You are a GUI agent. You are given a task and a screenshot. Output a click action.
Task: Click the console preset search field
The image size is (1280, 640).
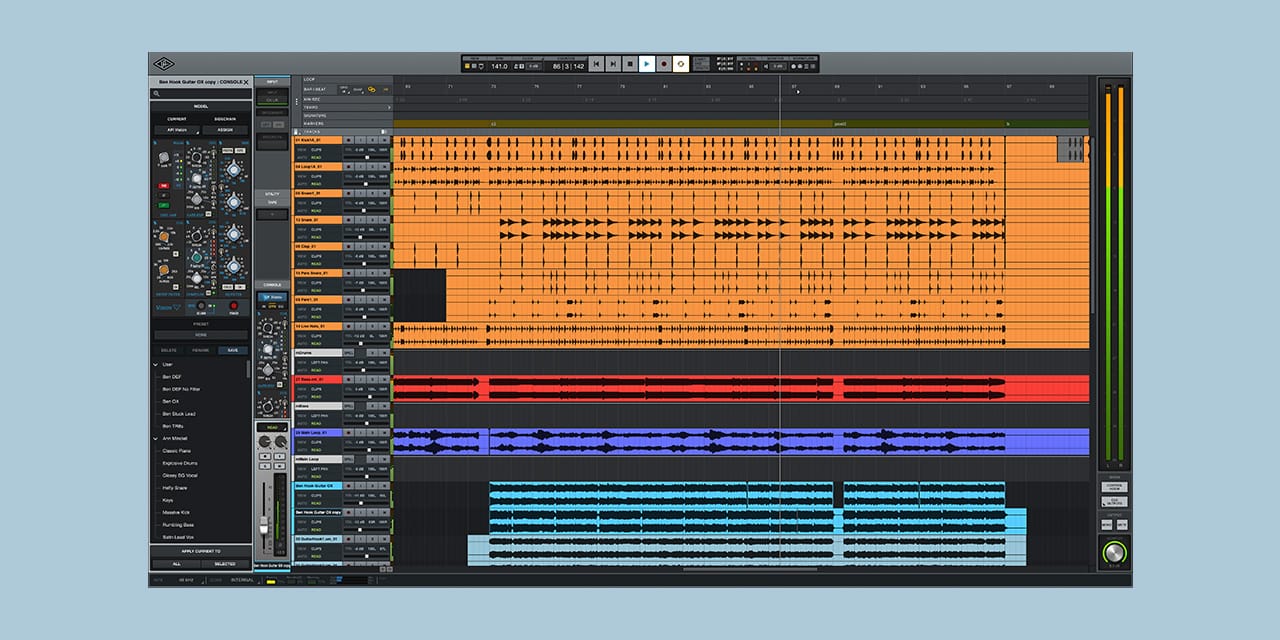click(203, 94)
